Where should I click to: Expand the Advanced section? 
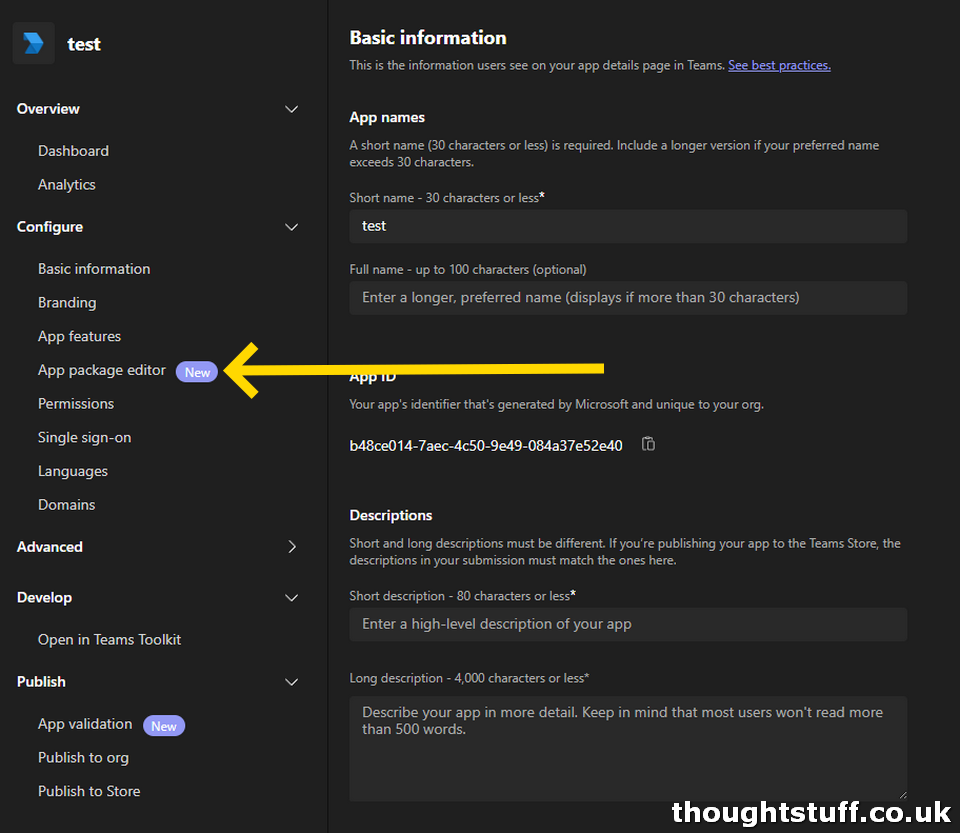click(292, 547)
